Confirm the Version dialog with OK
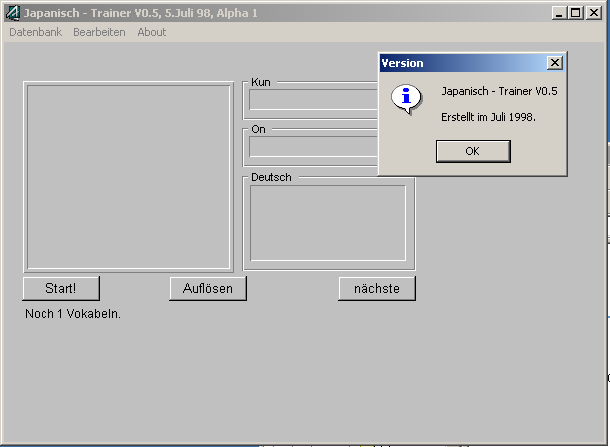 pos(473,151)
